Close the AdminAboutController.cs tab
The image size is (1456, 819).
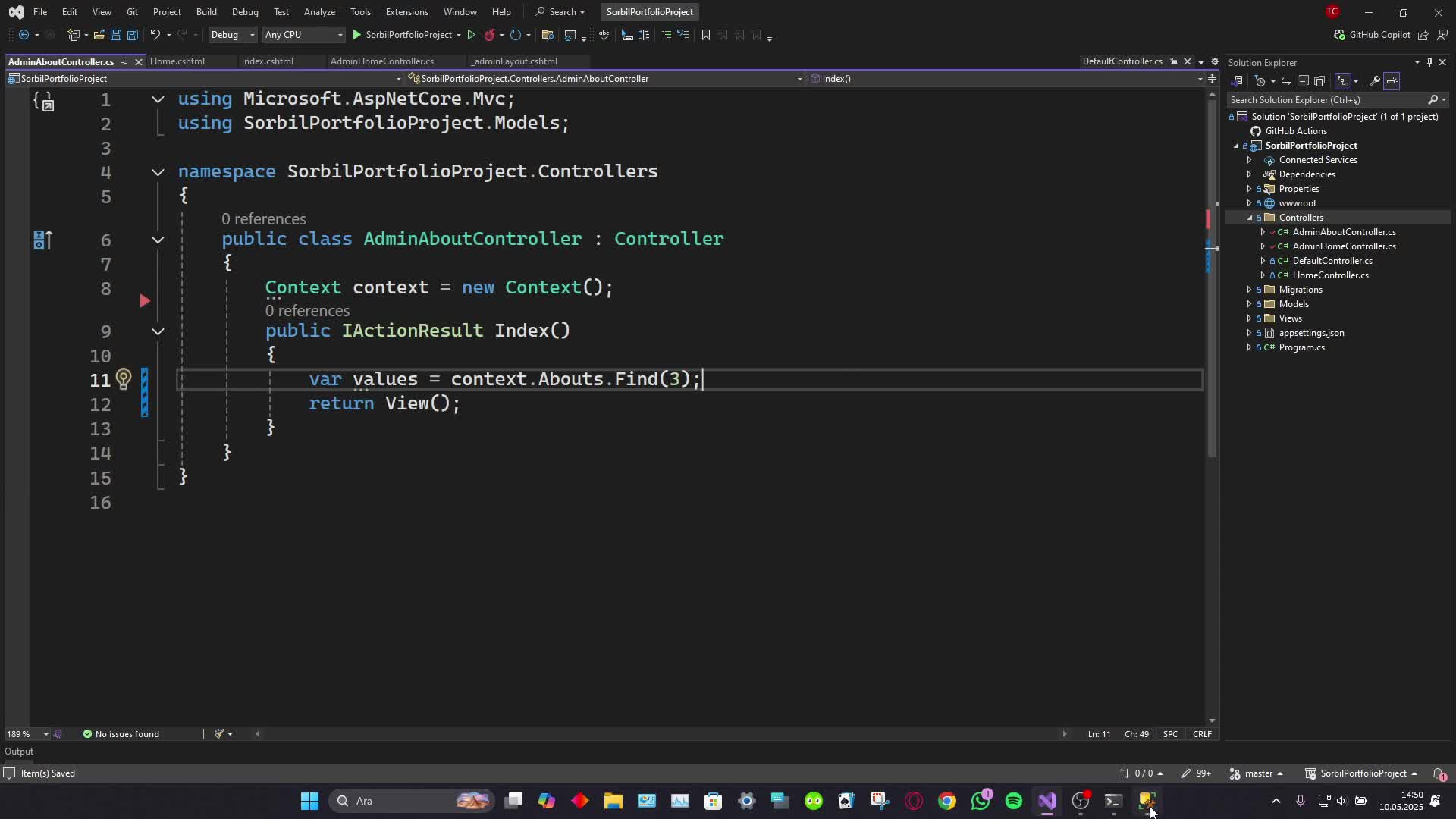(139, 62)
